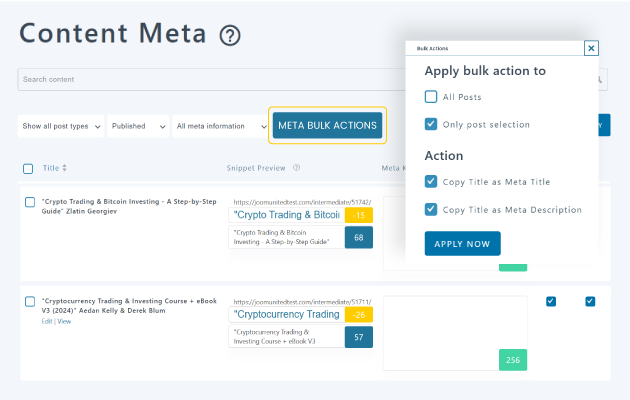Click the Snippet Preview help icon

pyautogui.click(x=297, y=168)
